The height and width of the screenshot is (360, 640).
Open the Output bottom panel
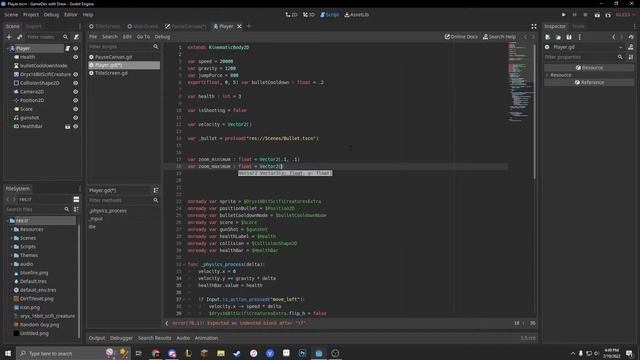tap(97, 338)
